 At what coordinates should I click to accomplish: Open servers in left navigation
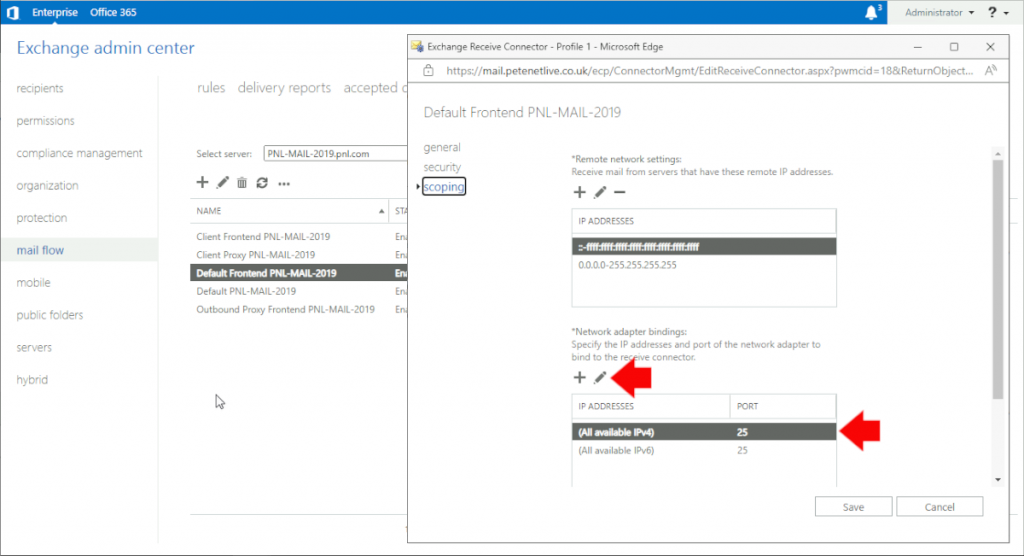coord(34,347)
